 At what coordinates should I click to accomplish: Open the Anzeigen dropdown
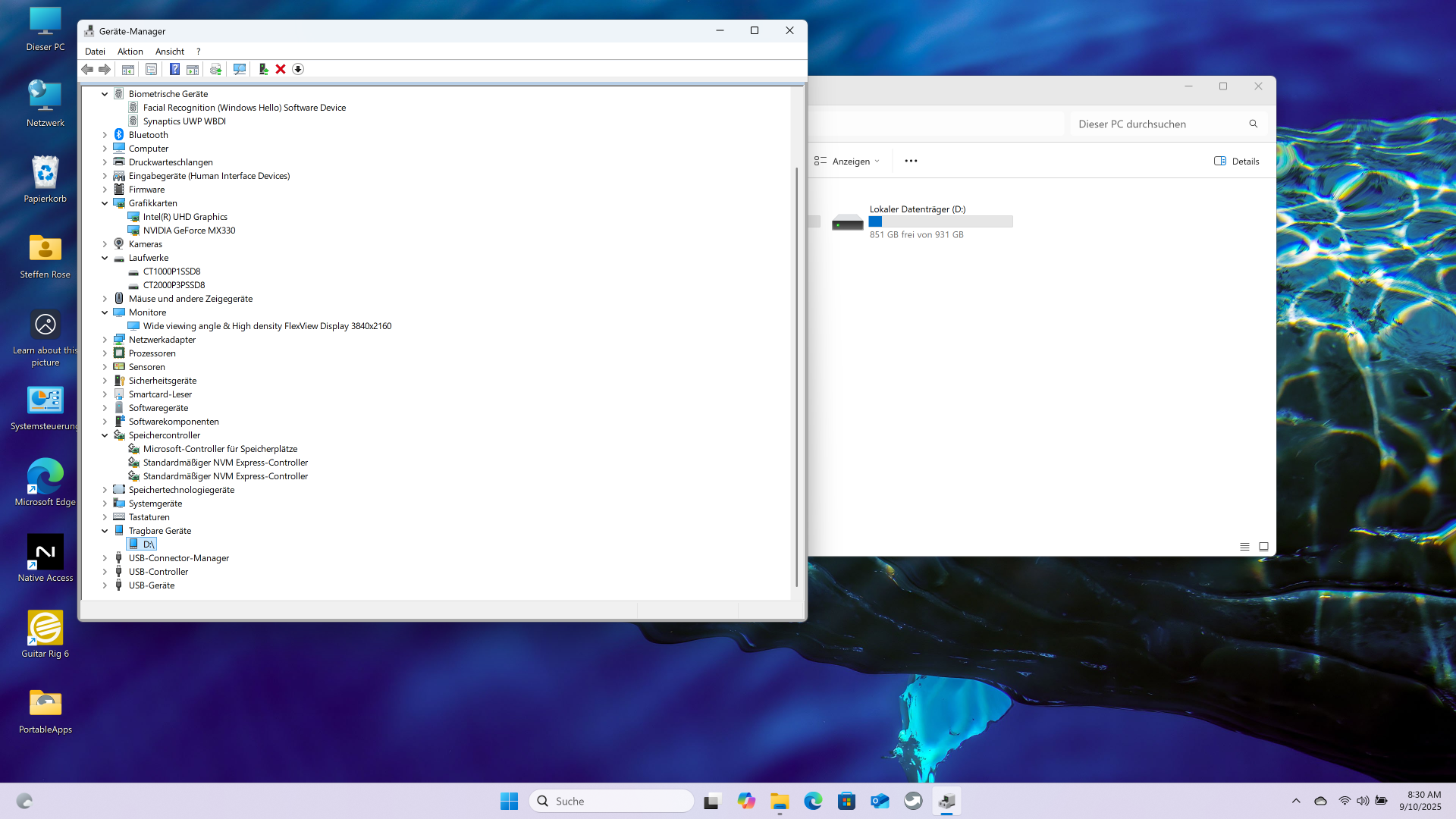coord(847,161)
